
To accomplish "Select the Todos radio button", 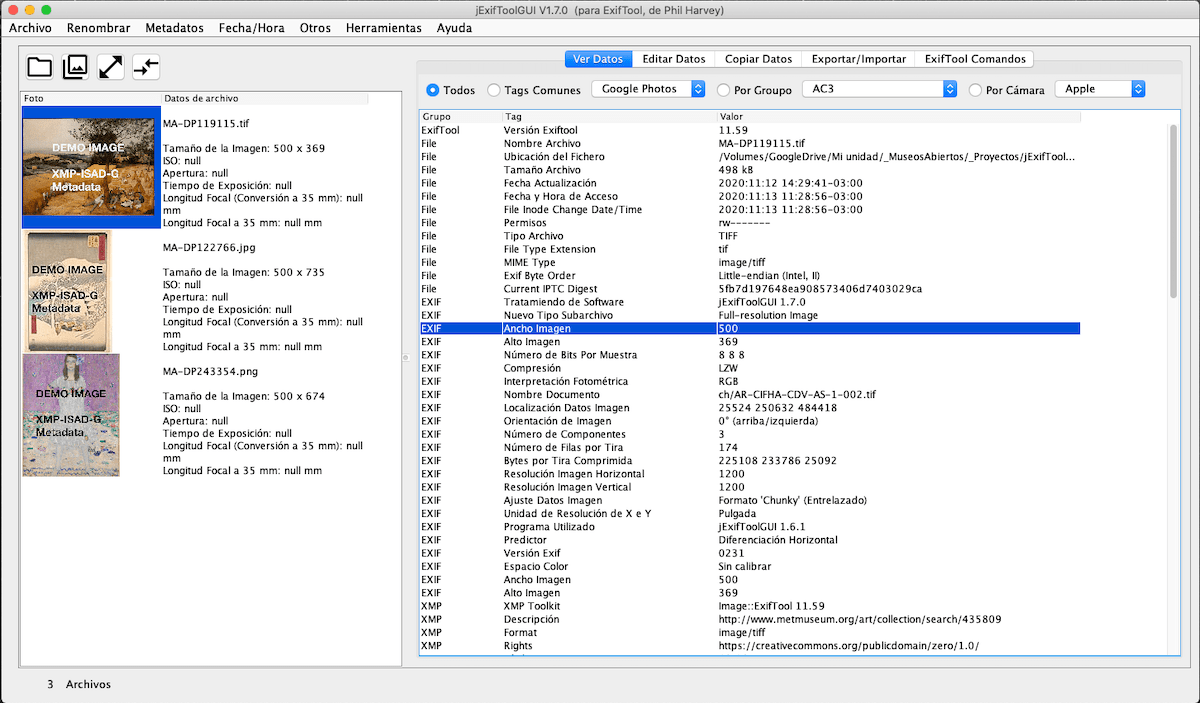I will click(x=433, y=90).
